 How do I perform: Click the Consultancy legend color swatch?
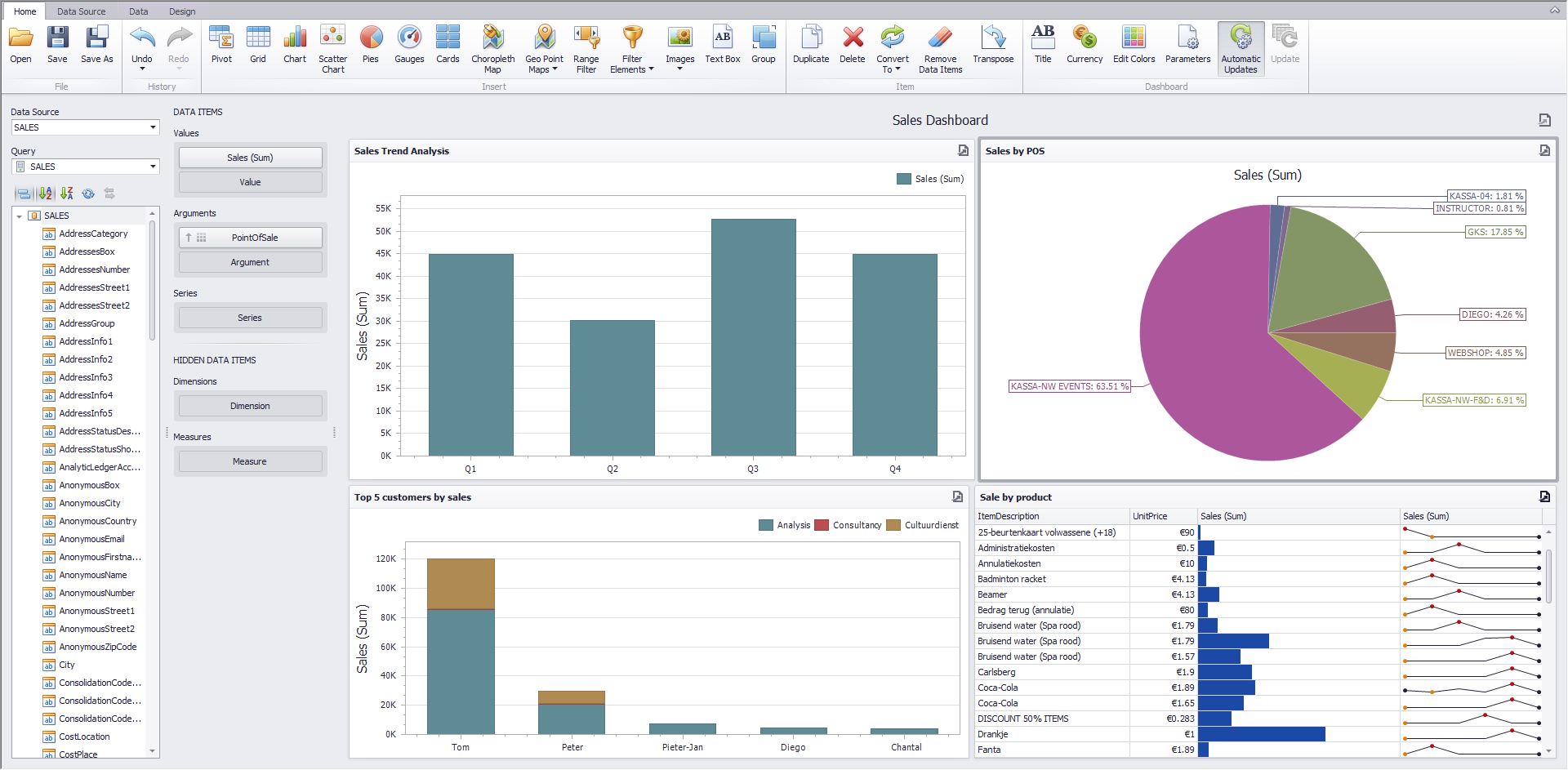pyautogui.click(x=822, y=525)
